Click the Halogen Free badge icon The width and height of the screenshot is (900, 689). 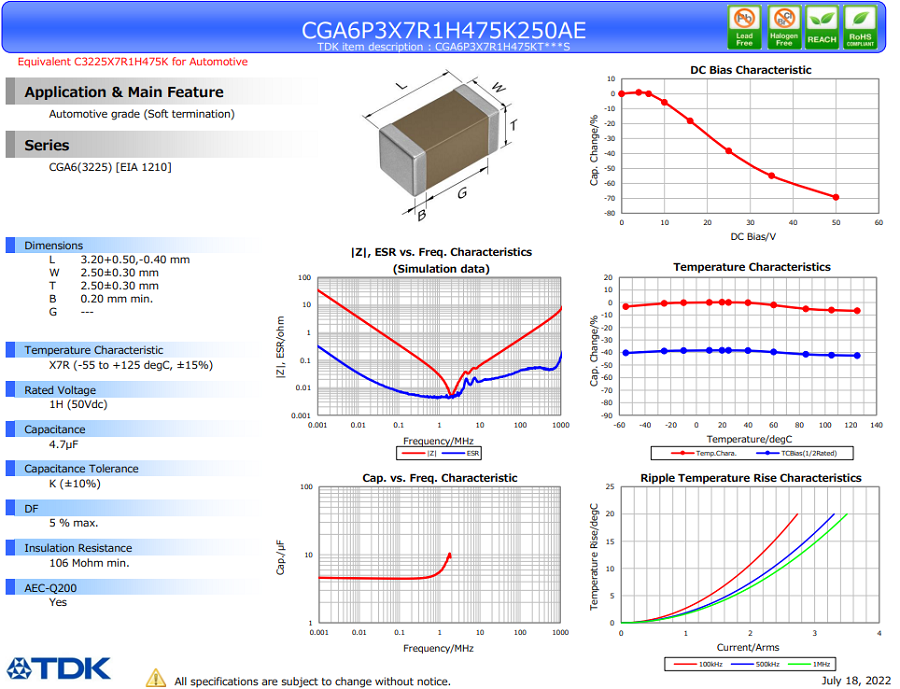pyautogui.click(x=783, y=27)
